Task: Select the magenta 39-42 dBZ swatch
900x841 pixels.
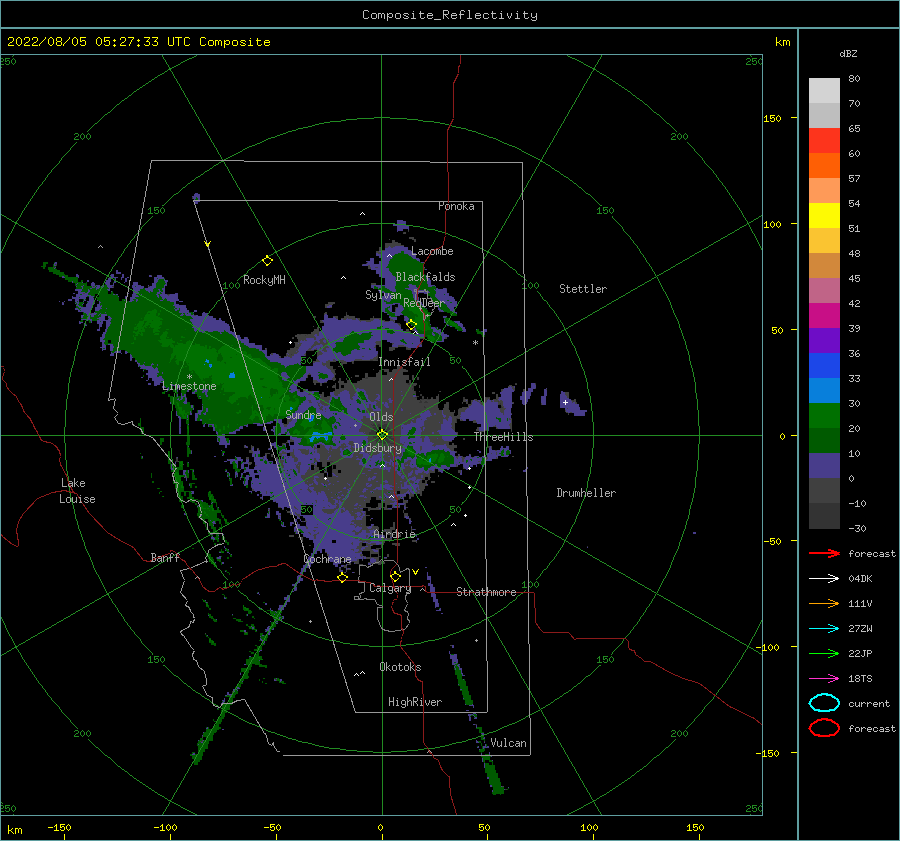Action: coord(824,316)
